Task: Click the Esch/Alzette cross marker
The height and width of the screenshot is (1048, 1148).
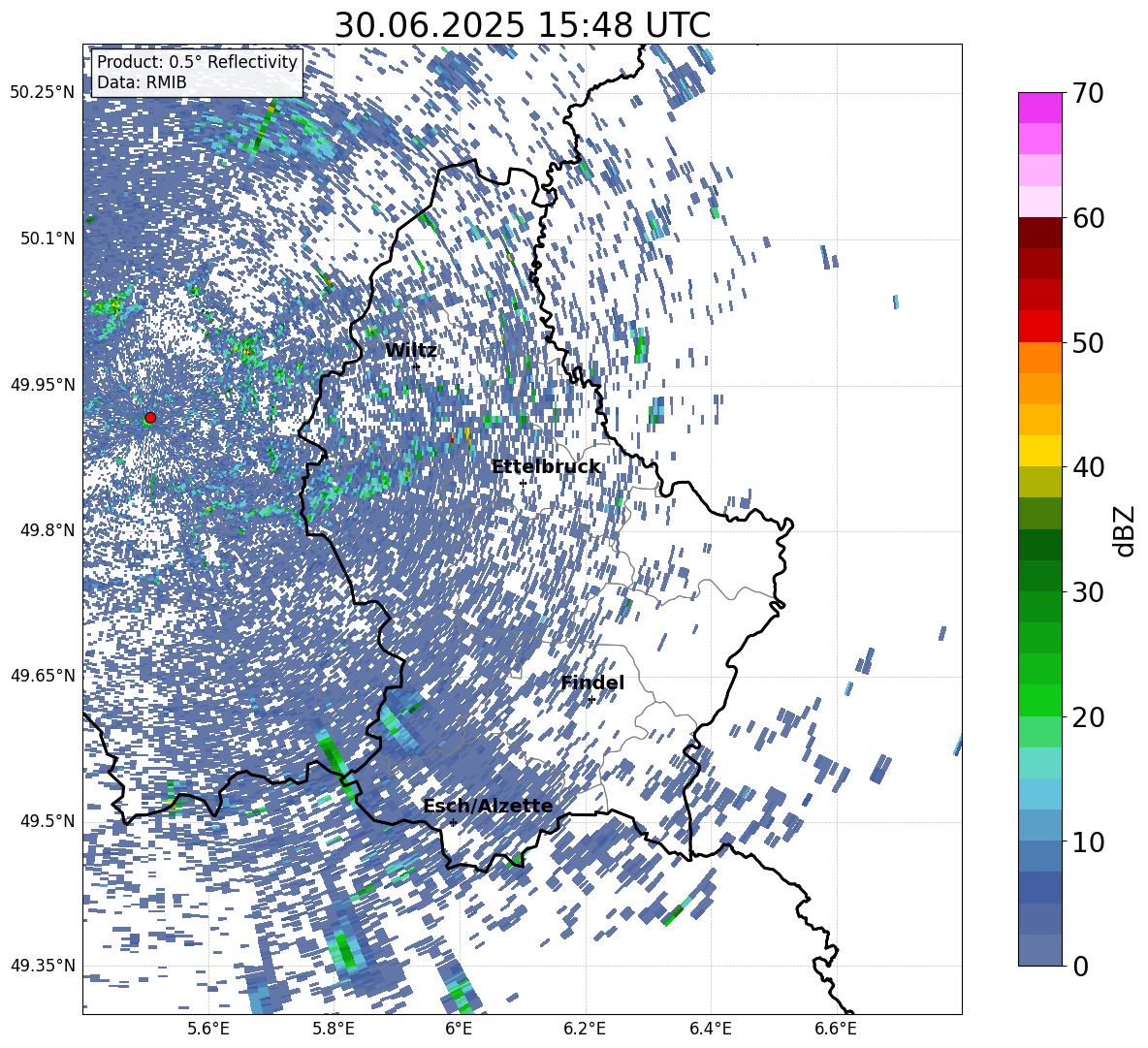Action: click(x=453, y=823)
